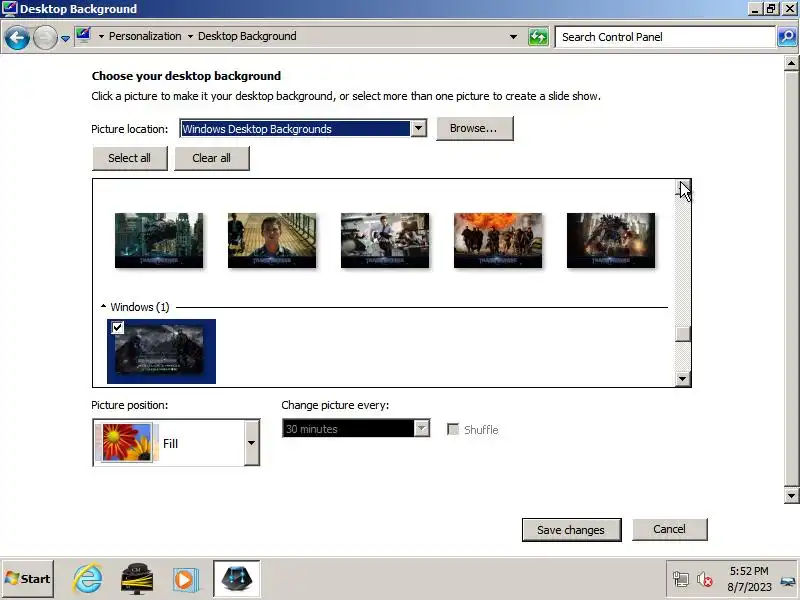The image size is (800, 600).
Task: Open the Start menu
Action: (28, 579)
